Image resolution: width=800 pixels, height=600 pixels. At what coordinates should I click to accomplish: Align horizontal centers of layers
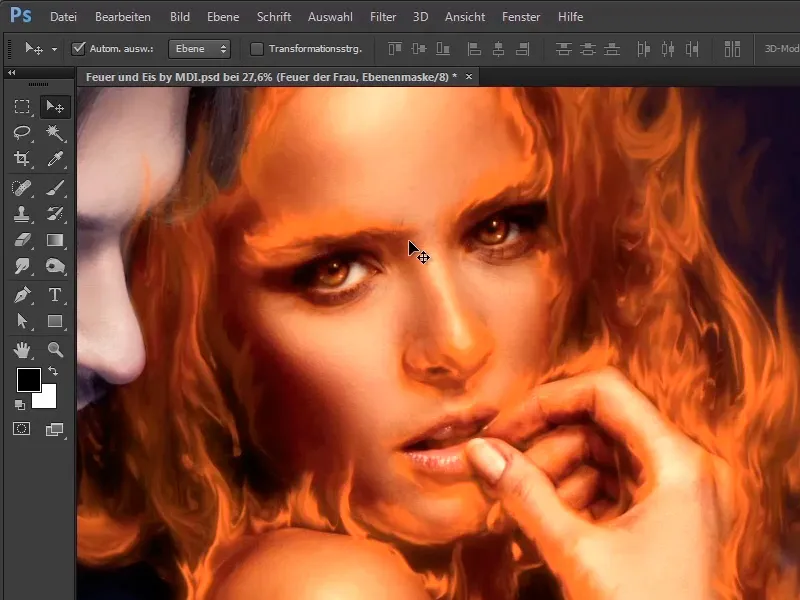tap(498, 49)
